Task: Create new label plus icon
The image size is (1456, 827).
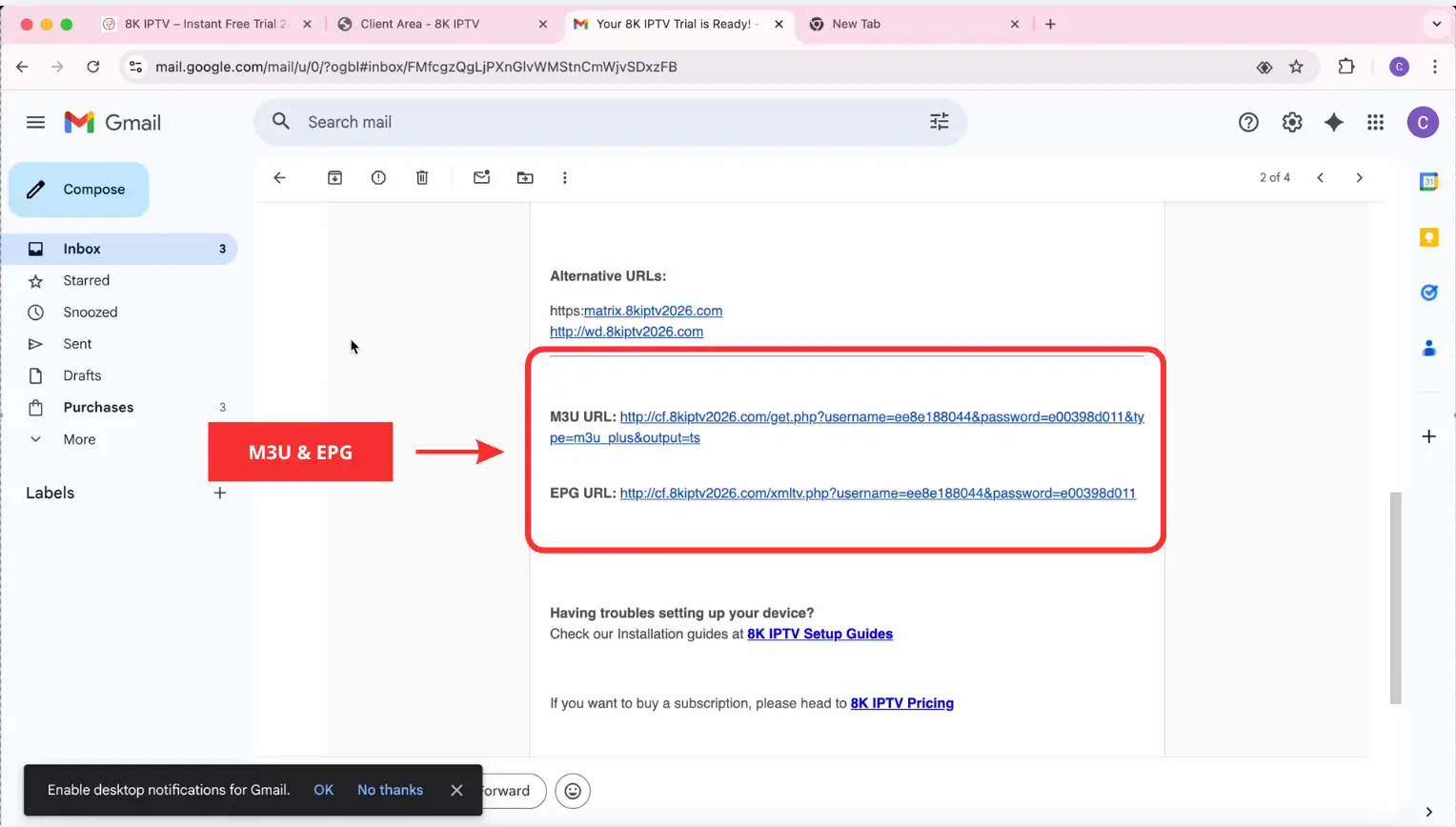Action: [x=220, y=493]
